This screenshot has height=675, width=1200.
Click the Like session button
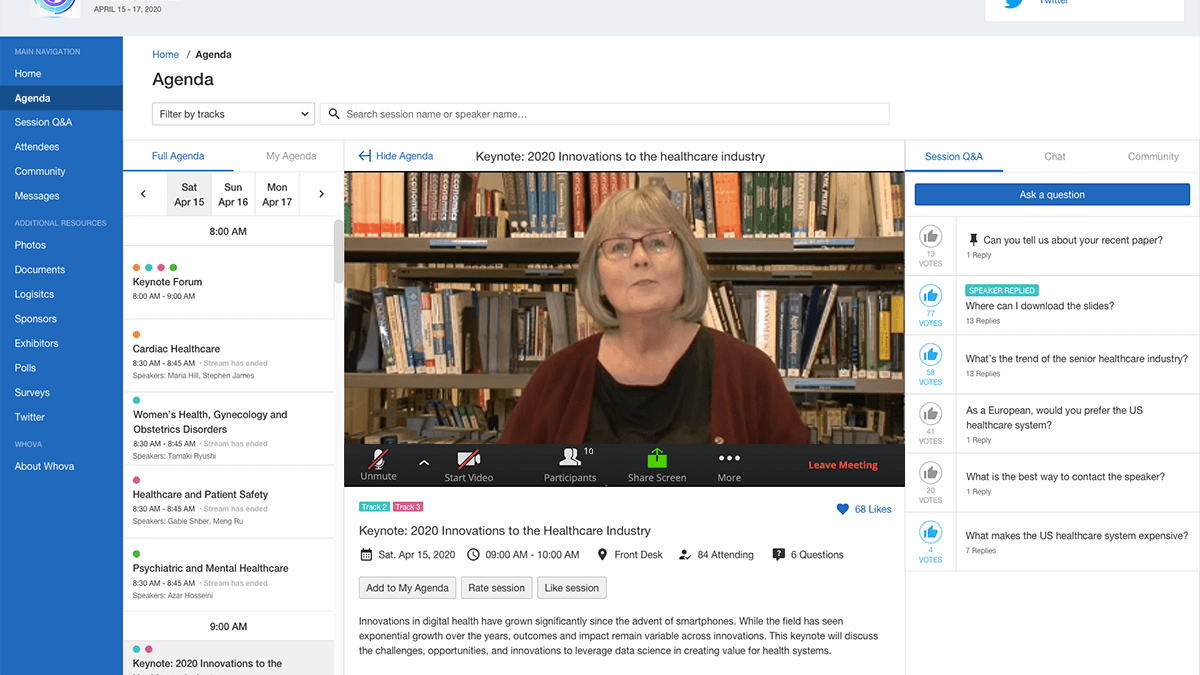pyautogui.click(x=572, y=588)
